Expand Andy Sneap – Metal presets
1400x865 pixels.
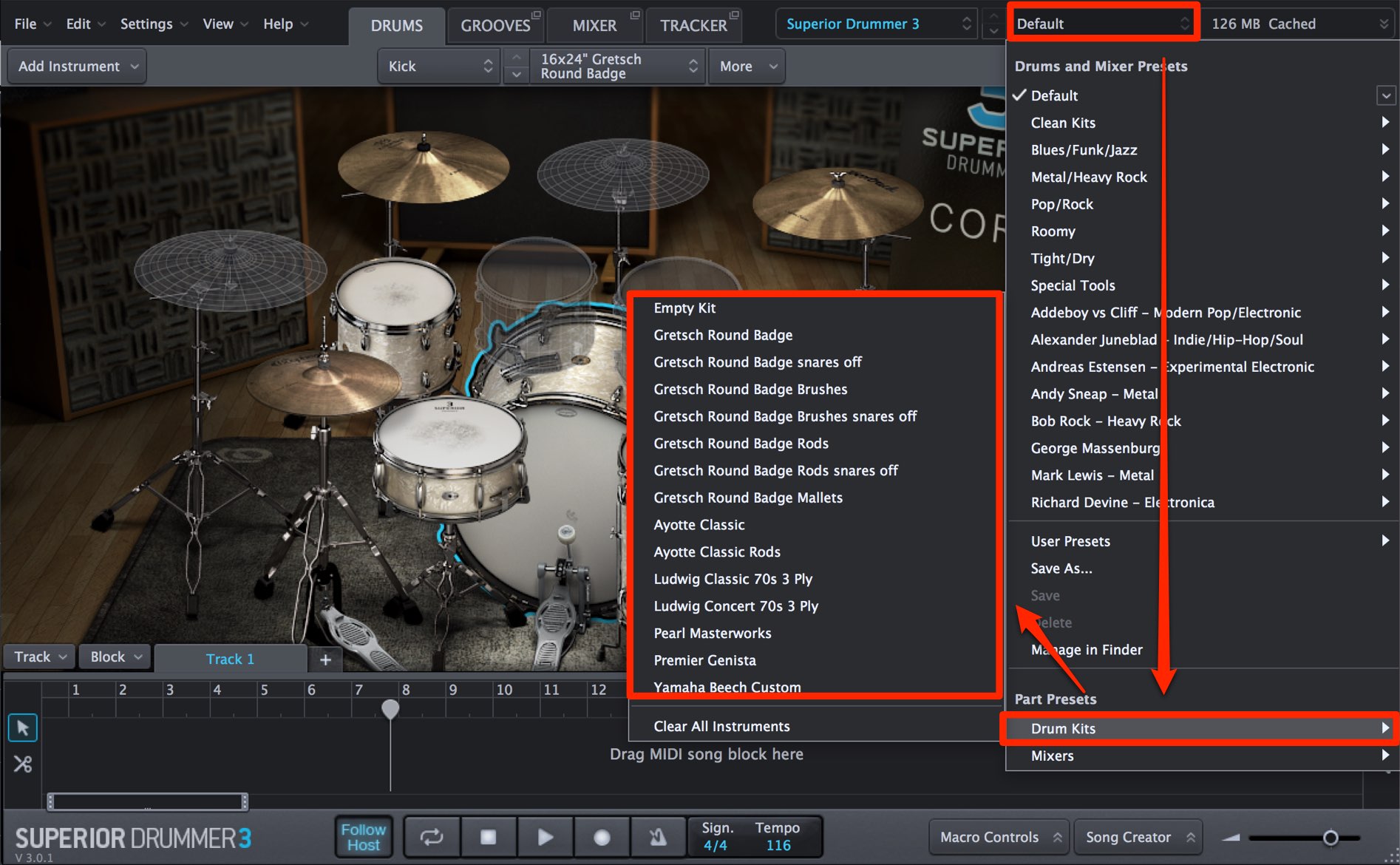tap(1202, 394)
